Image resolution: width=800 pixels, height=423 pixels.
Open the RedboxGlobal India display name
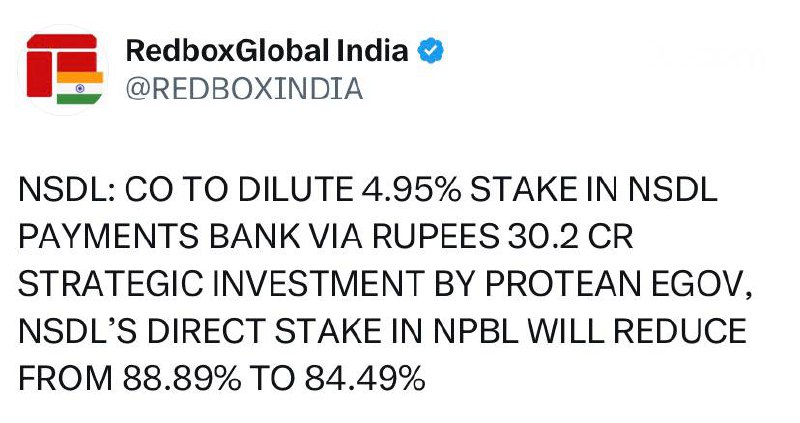tap(267, 51)
